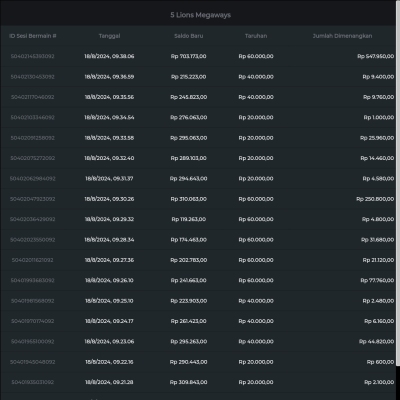The width and height of the screenshot is (400, 400).
Task: Click balance Rp 309.843,00
Action: click(189, 382)
